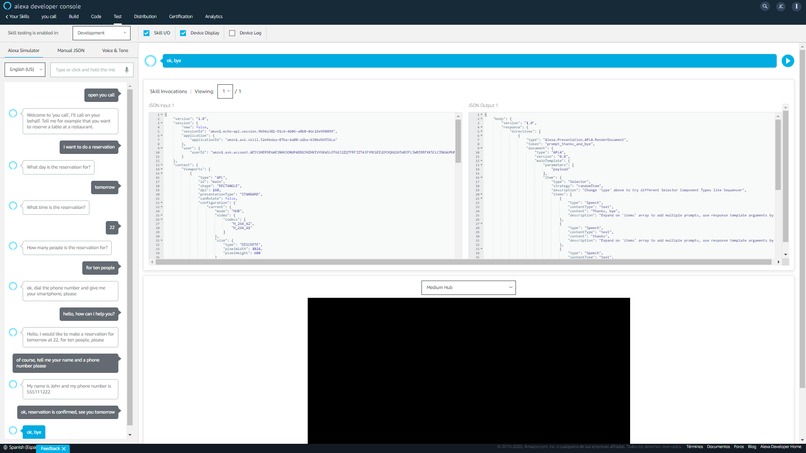Screen dimensions: 806x453
Task: Open the English (US) language dropdown
Action: [x=25, y=69]
